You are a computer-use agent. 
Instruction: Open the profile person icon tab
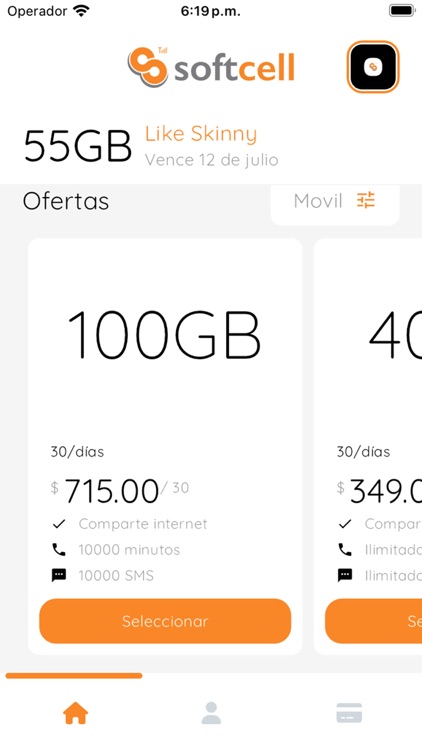[211, 713]
